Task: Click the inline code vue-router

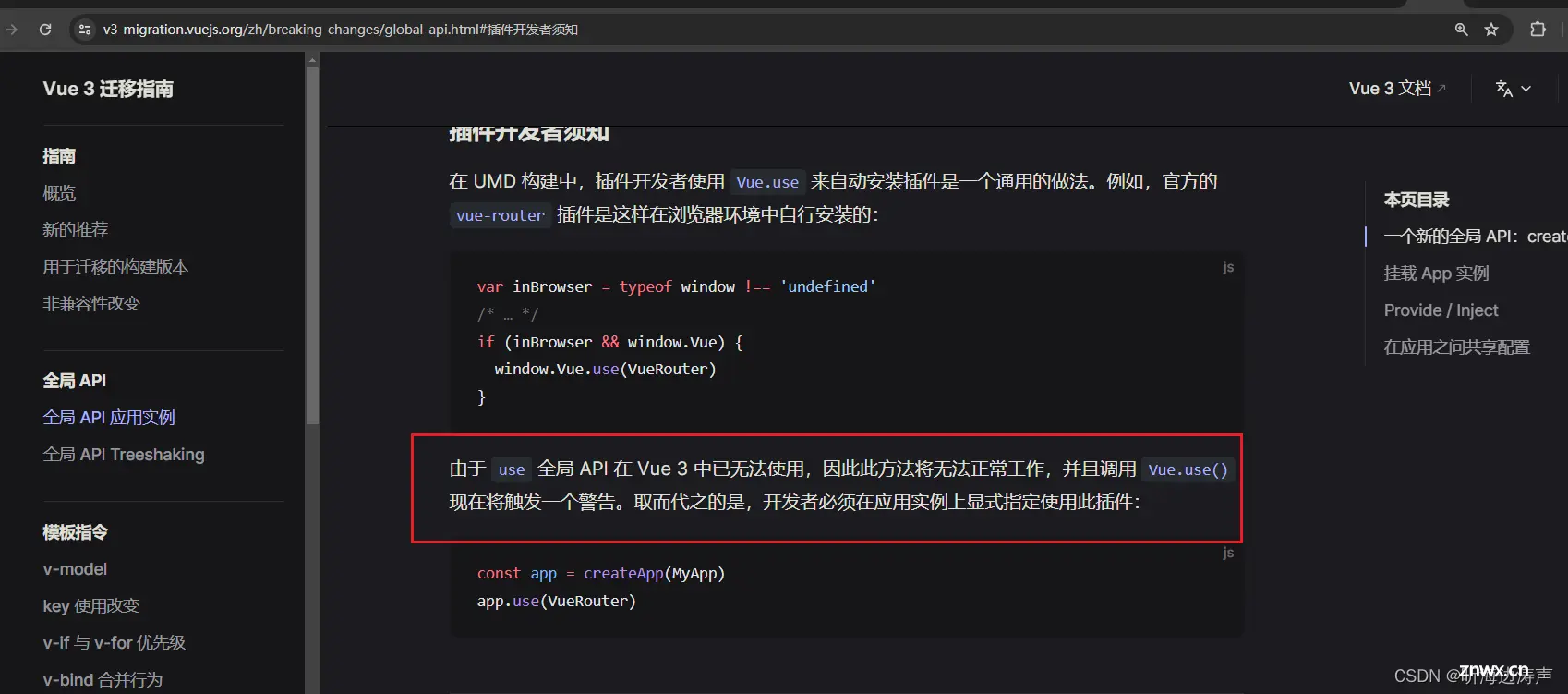Action: pos(501,215)
